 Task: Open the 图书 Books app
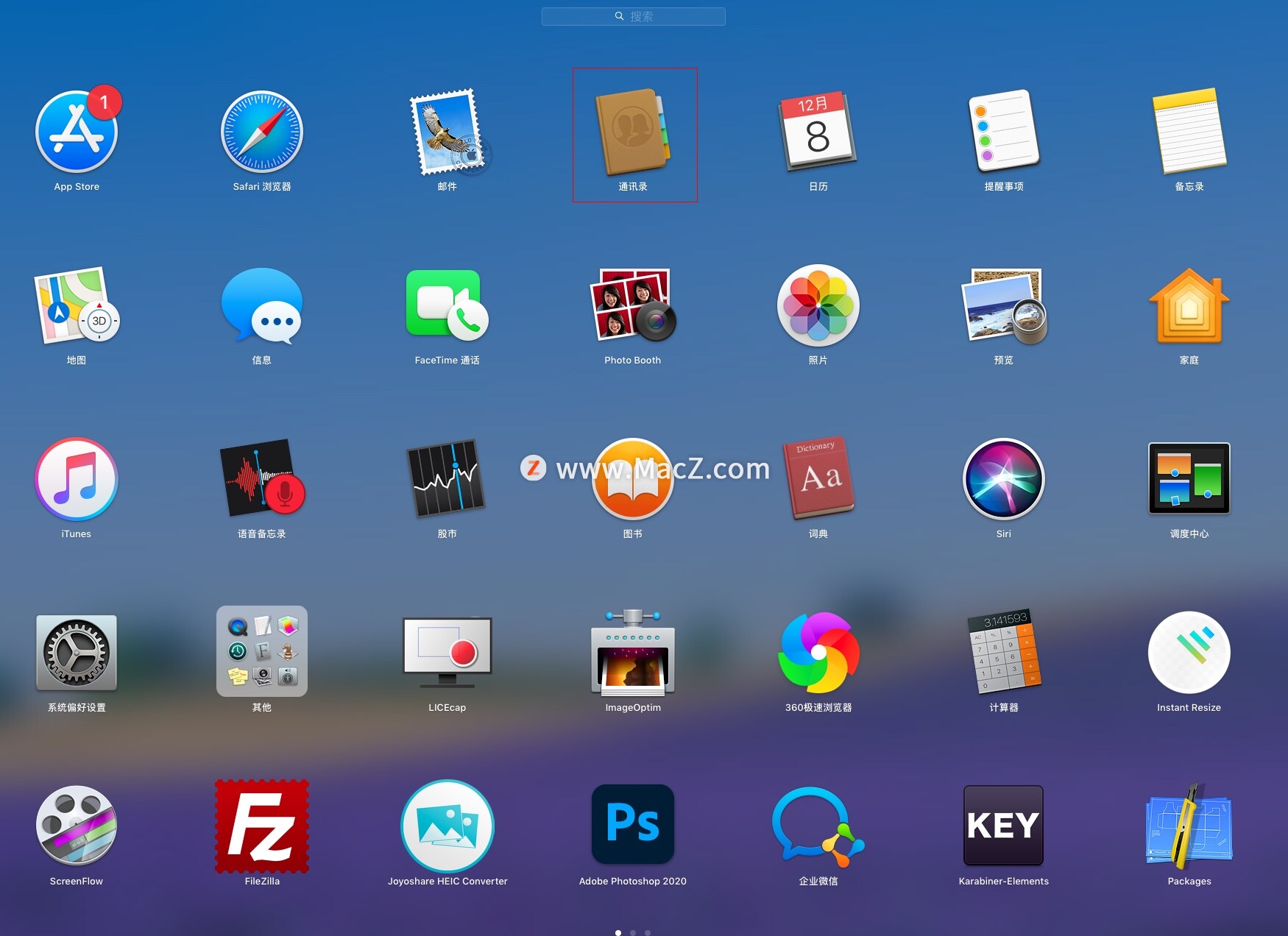(633, 480)
